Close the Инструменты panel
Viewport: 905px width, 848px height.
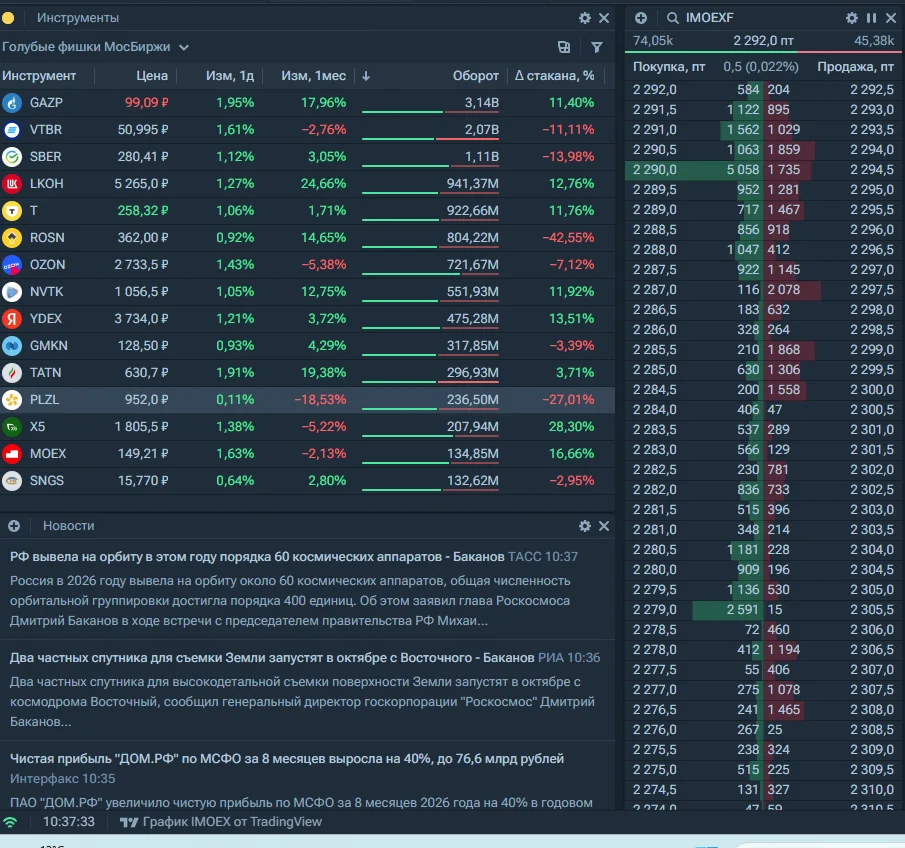tap(604, 18)
